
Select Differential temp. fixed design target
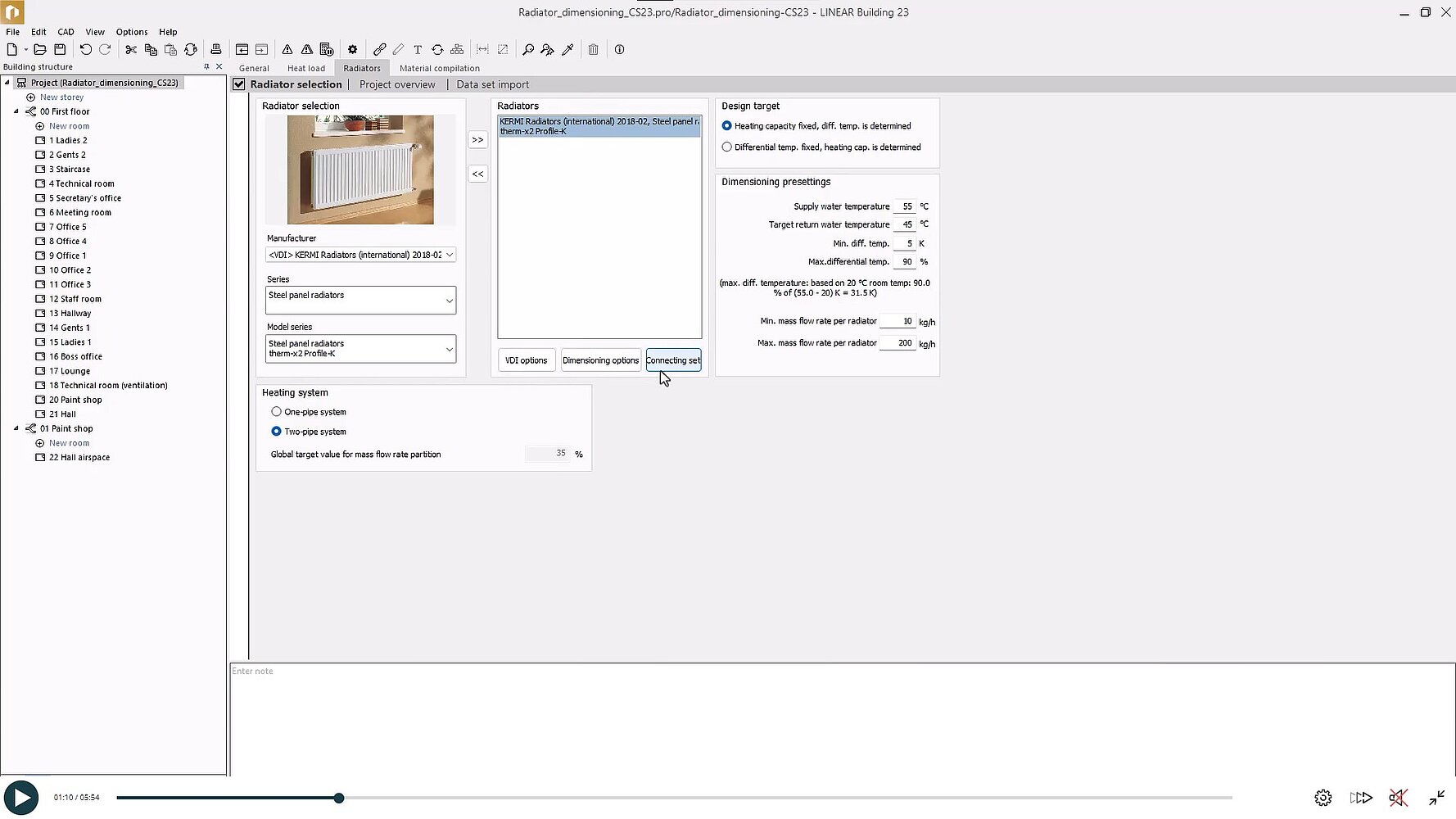[727, 147]
